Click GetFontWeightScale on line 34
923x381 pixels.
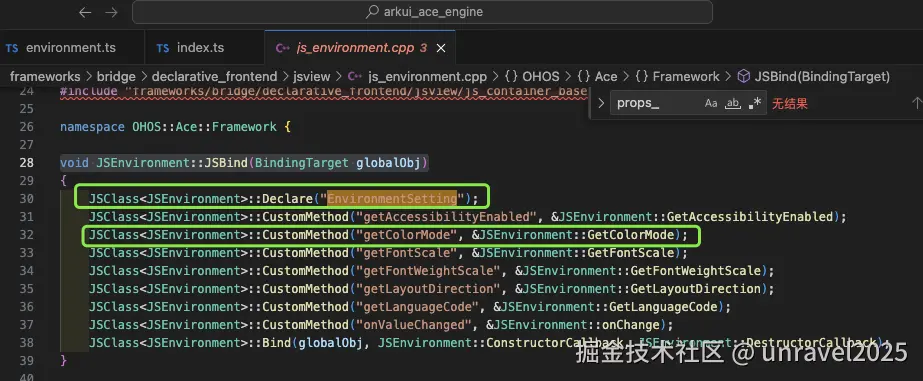tap(696, 271)
